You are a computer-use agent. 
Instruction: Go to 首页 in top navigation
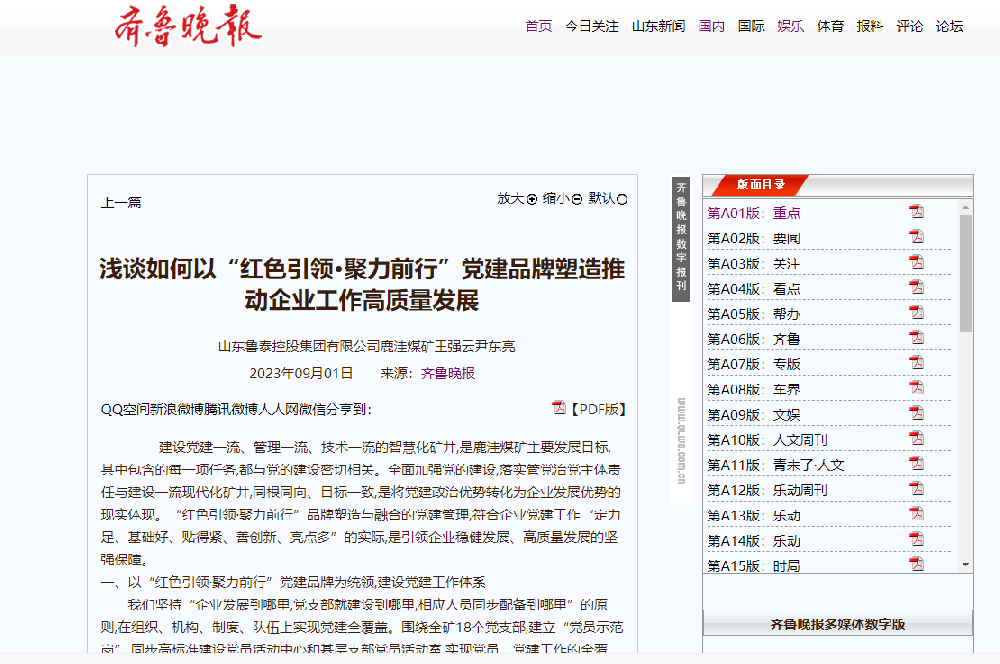click(538, 26)
